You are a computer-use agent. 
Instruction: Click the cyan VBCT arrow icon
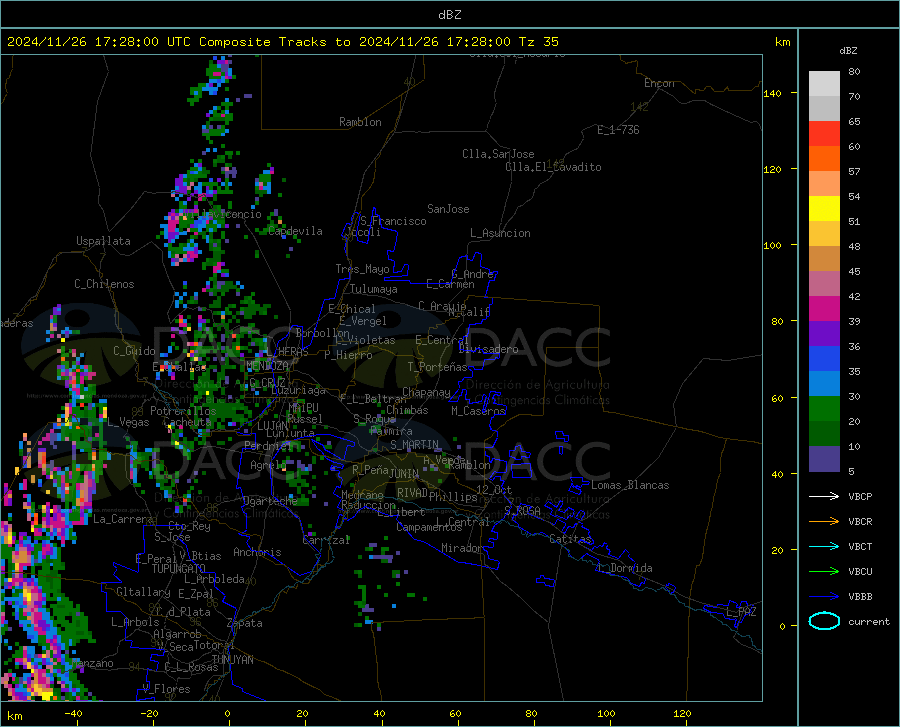click(824, 546)
